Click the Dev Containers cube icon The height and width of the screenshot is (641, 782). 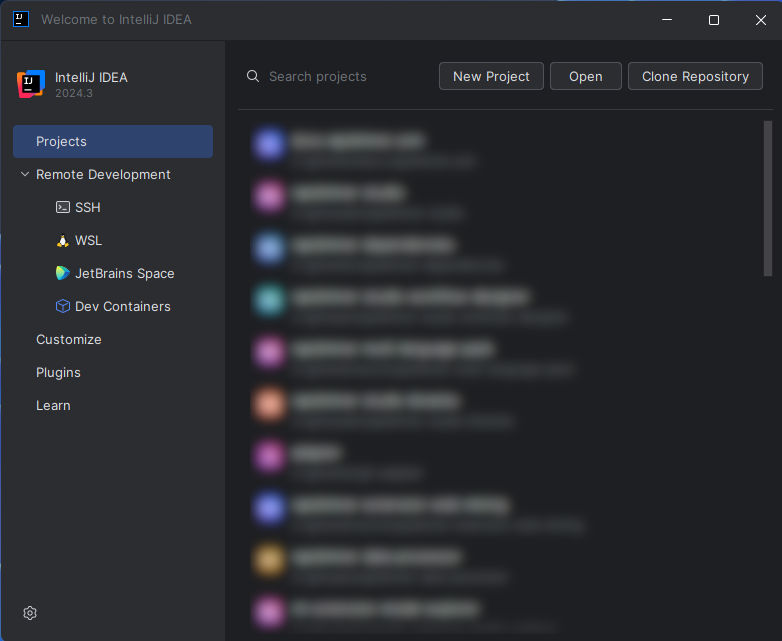62,307
